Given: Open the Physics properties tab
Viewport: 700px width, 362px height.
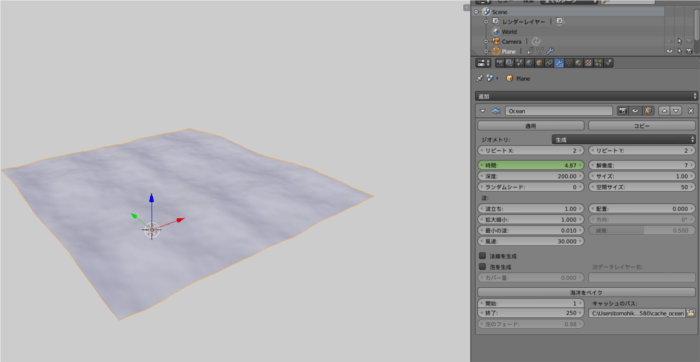Looking at the screenshot, I should pyautogui.click(x=608, y=63).
